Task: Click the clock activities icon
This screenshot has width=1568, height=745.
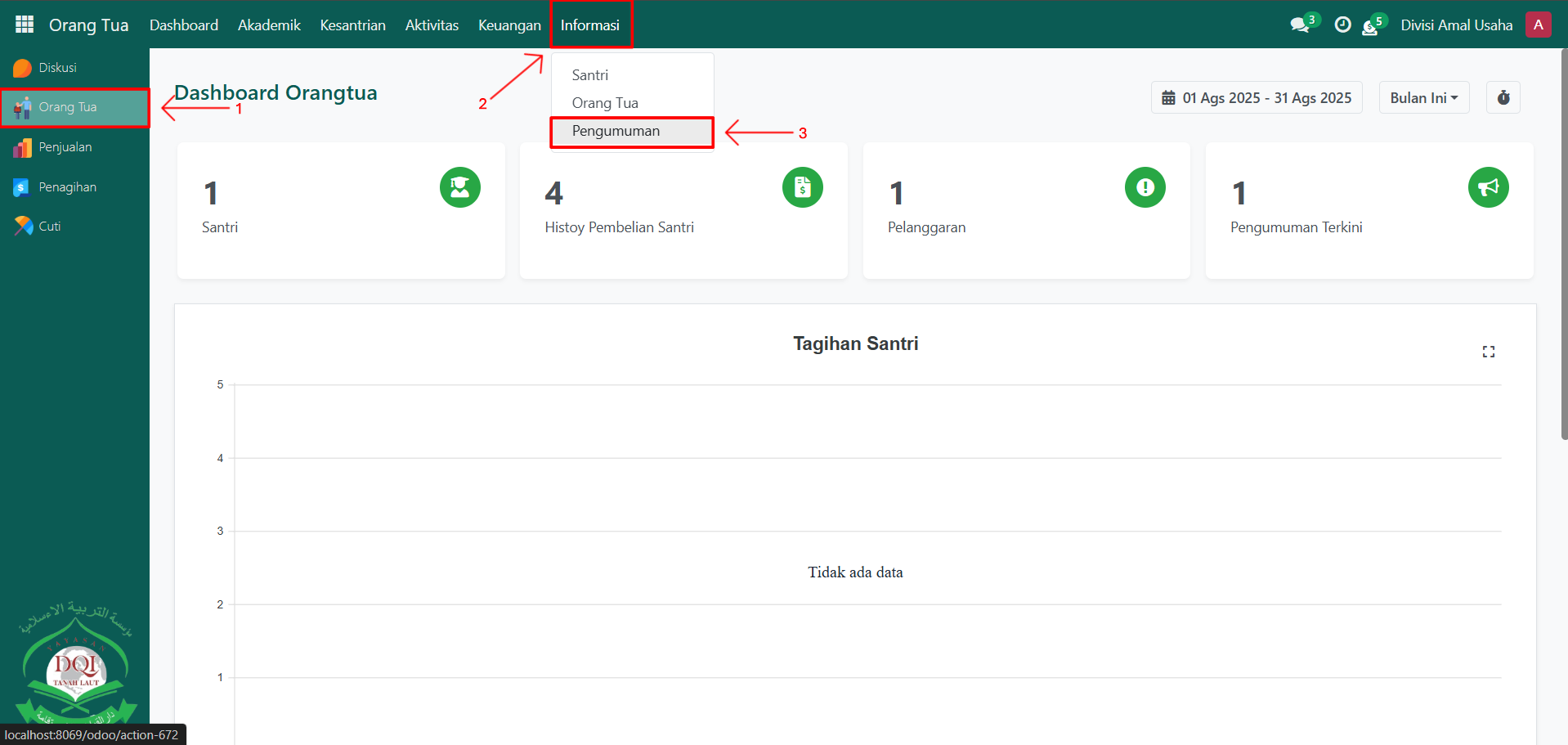Action: pyautogui.click(x=1342, y=25)
